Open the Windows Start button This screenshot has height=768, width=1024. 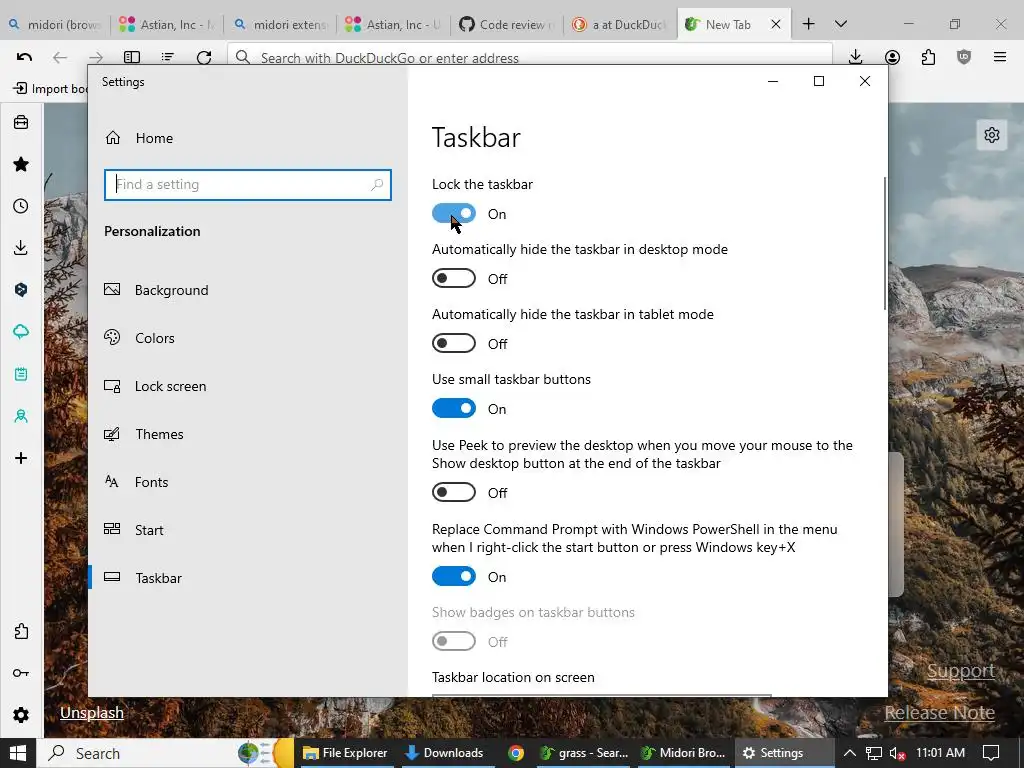pyautogui.click(x=18, y=753)
